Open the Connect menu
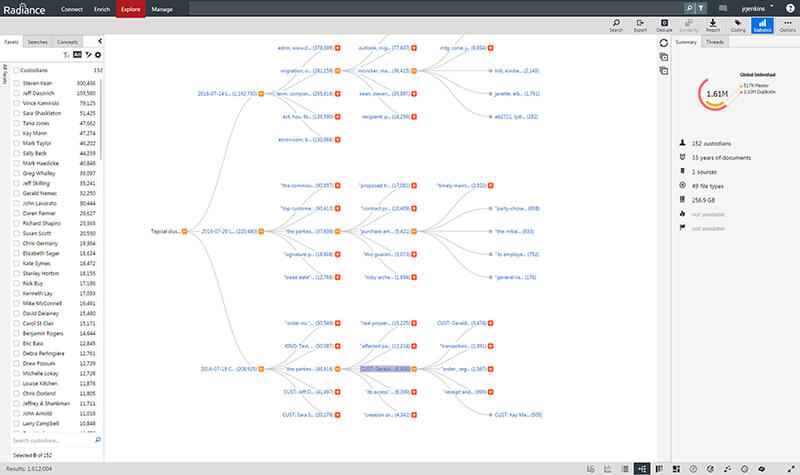Image resolution: width=800 pixels, height=475 pixels. click(71, 9)
